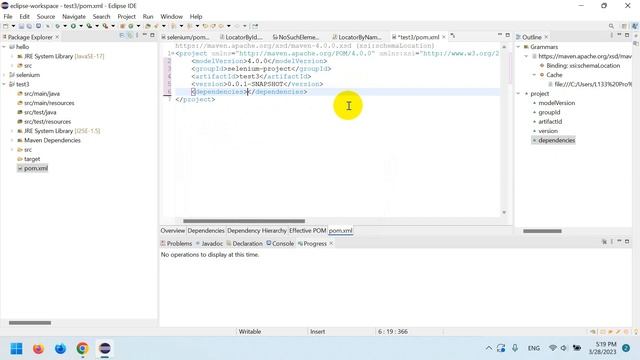The image size is (640, 360).
Task: Open the File menu
Action: coord(8,16)
